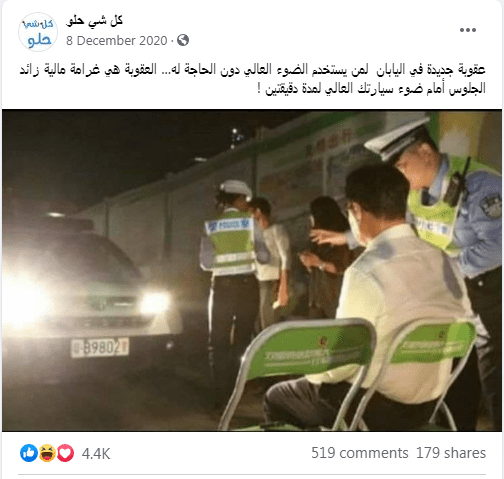This screenshot has width=504, height=479.
Task: Open the 4.4K reactions count
Action: click(x=96, y=454)
